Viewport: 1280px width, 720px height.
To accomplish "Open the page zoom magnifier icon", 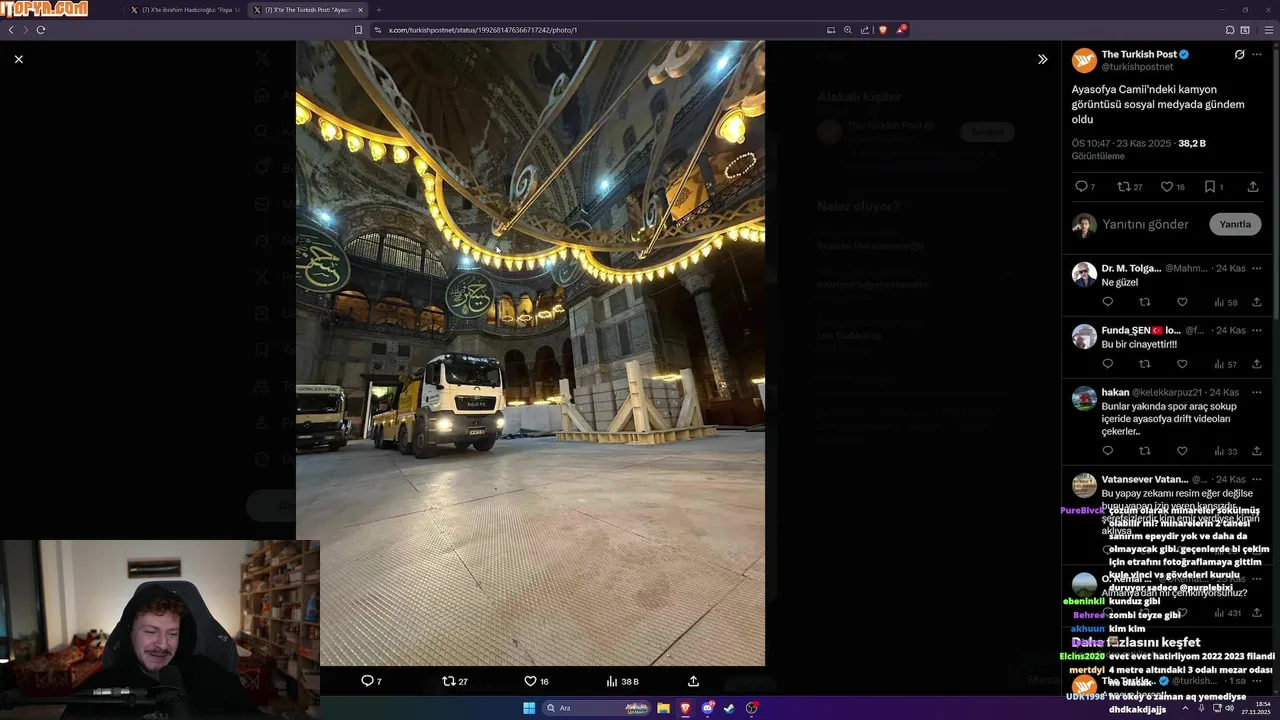I will coord(848,30).
